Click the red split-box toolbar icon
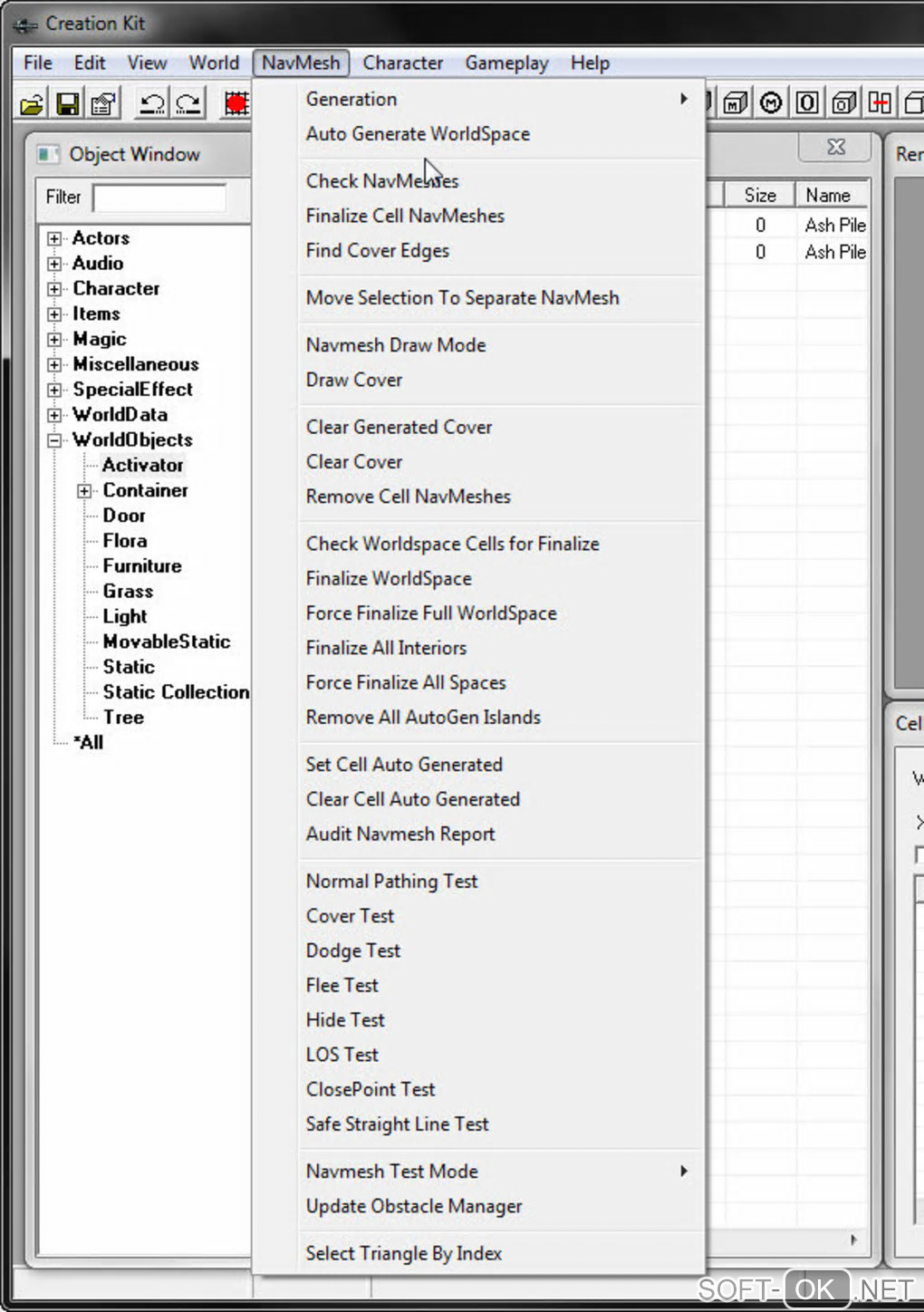This screenshot has height=1312, width=924. point(880,103)
